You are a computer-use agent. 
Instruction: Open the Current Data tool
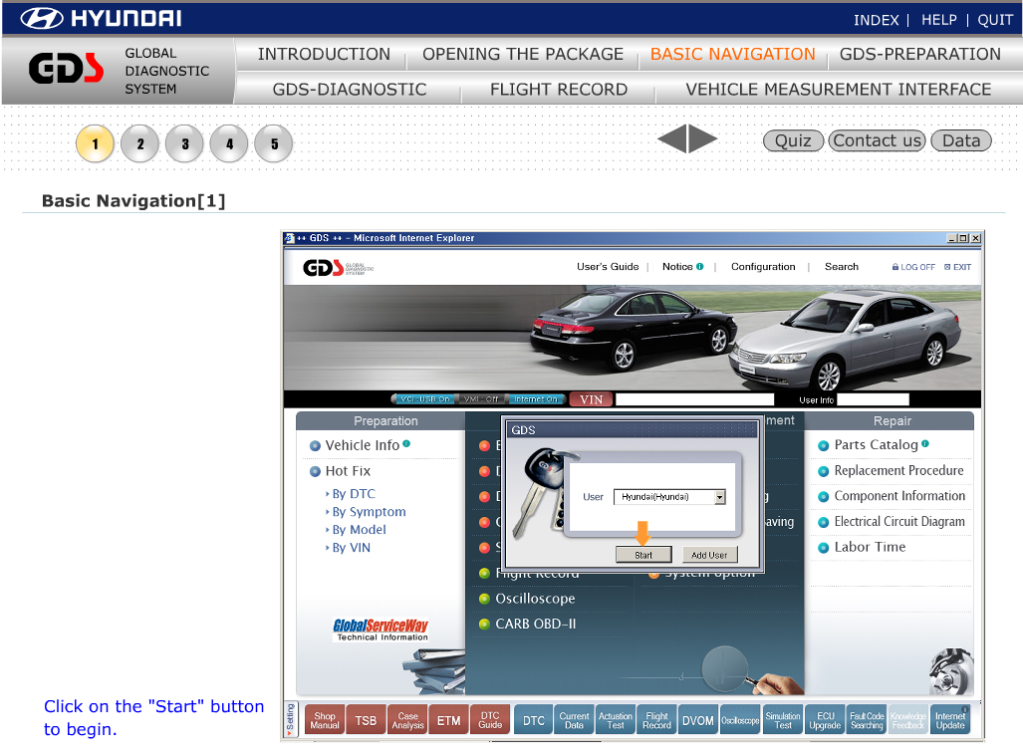574,720
